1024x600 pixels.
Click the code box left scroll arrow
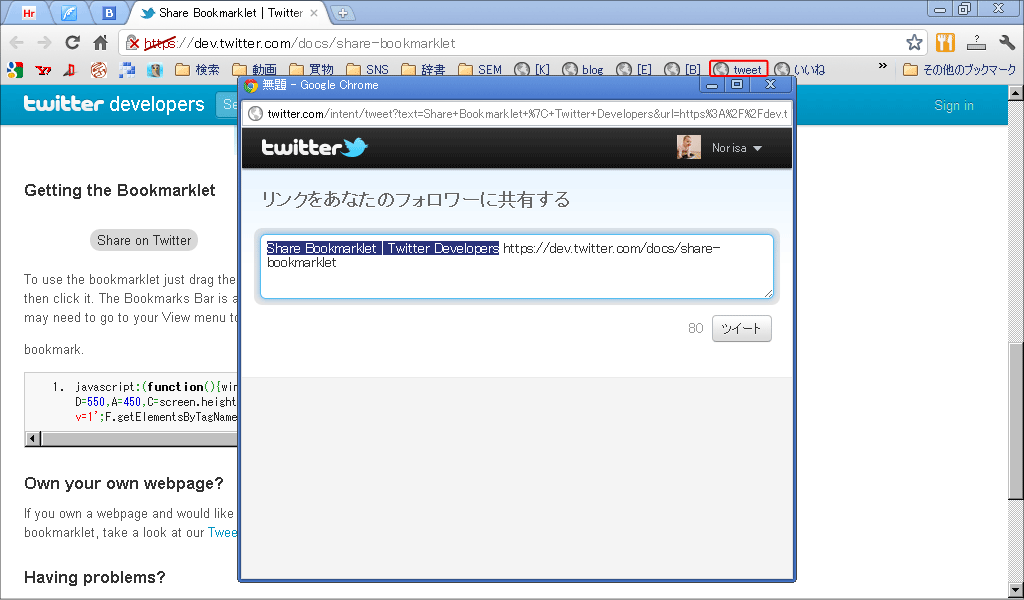[x=33, y=439]
